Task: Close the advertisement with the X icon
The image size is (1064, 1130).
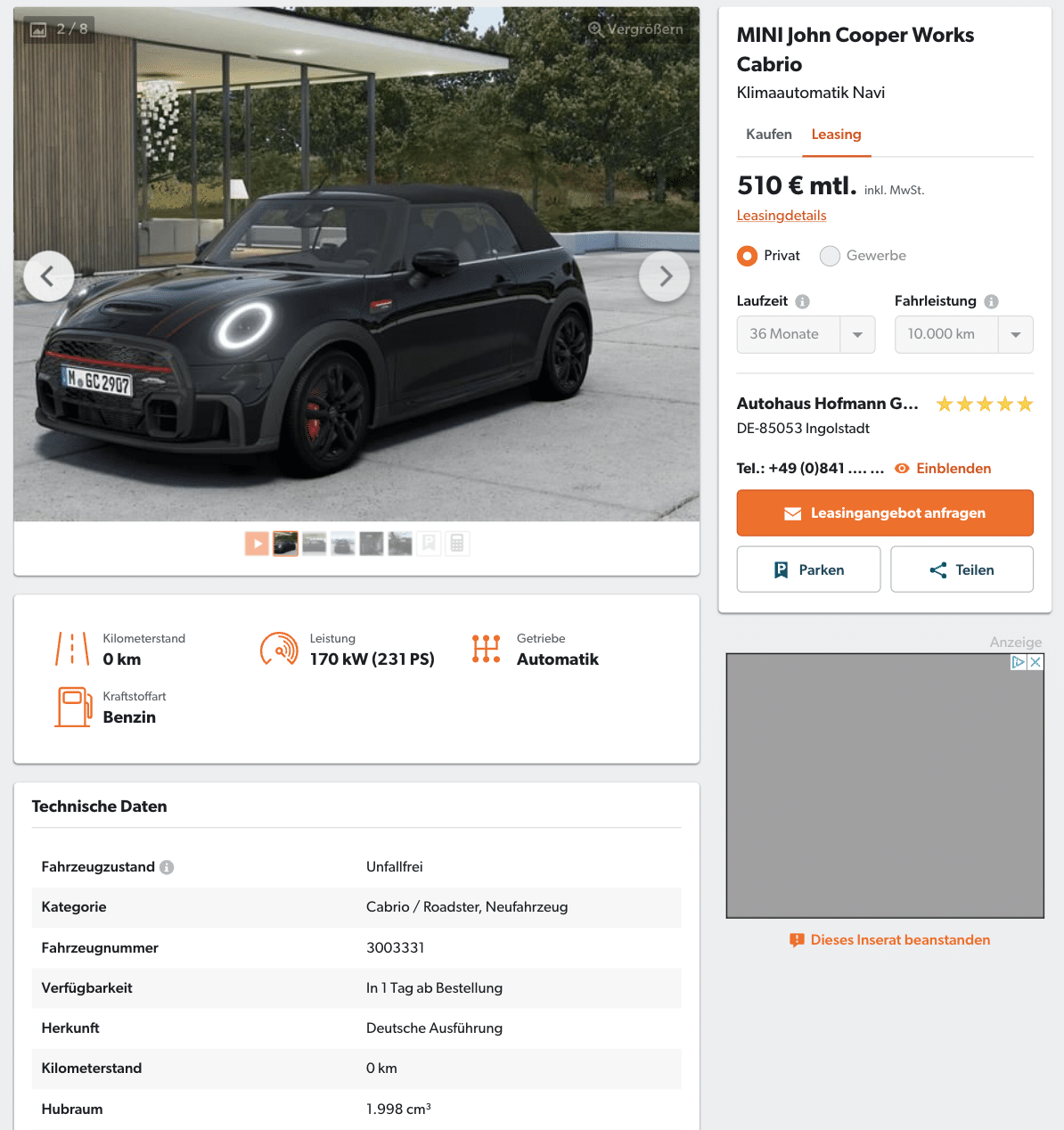Action: click(x=1035, y=662)
